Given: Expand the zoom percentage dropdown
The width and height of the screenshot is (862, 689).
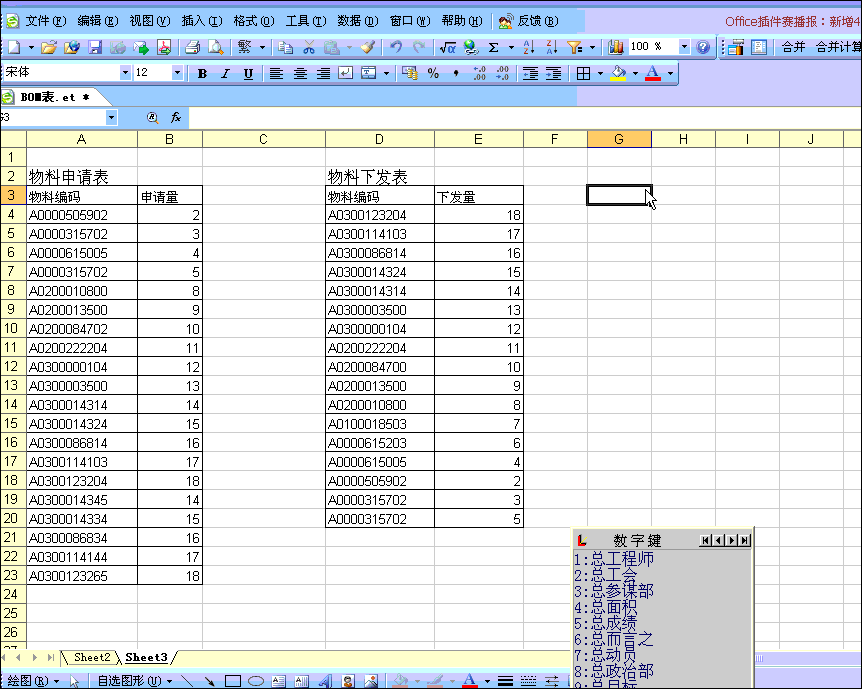Looking at the screenshot, I should [684, 47].
